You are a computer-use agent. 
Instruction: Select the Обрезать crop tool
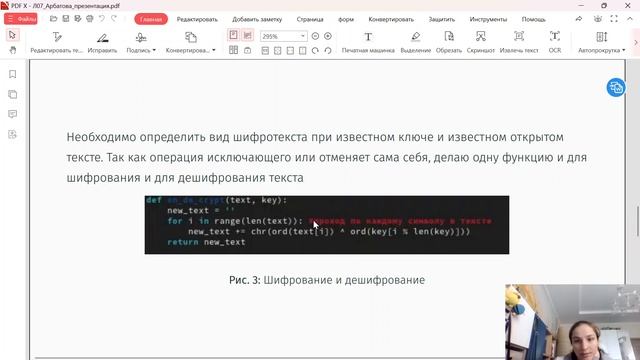coord(449,42)
